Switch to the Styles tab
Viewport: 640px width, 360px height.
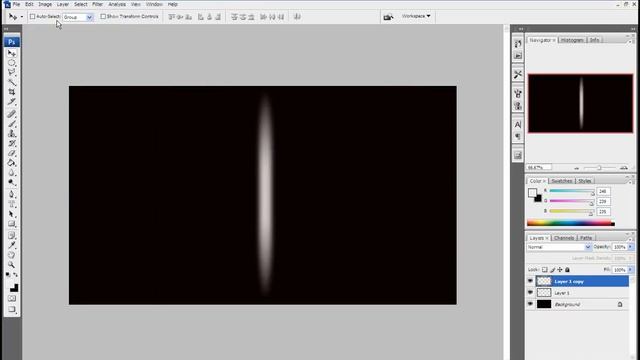[584, 181]
